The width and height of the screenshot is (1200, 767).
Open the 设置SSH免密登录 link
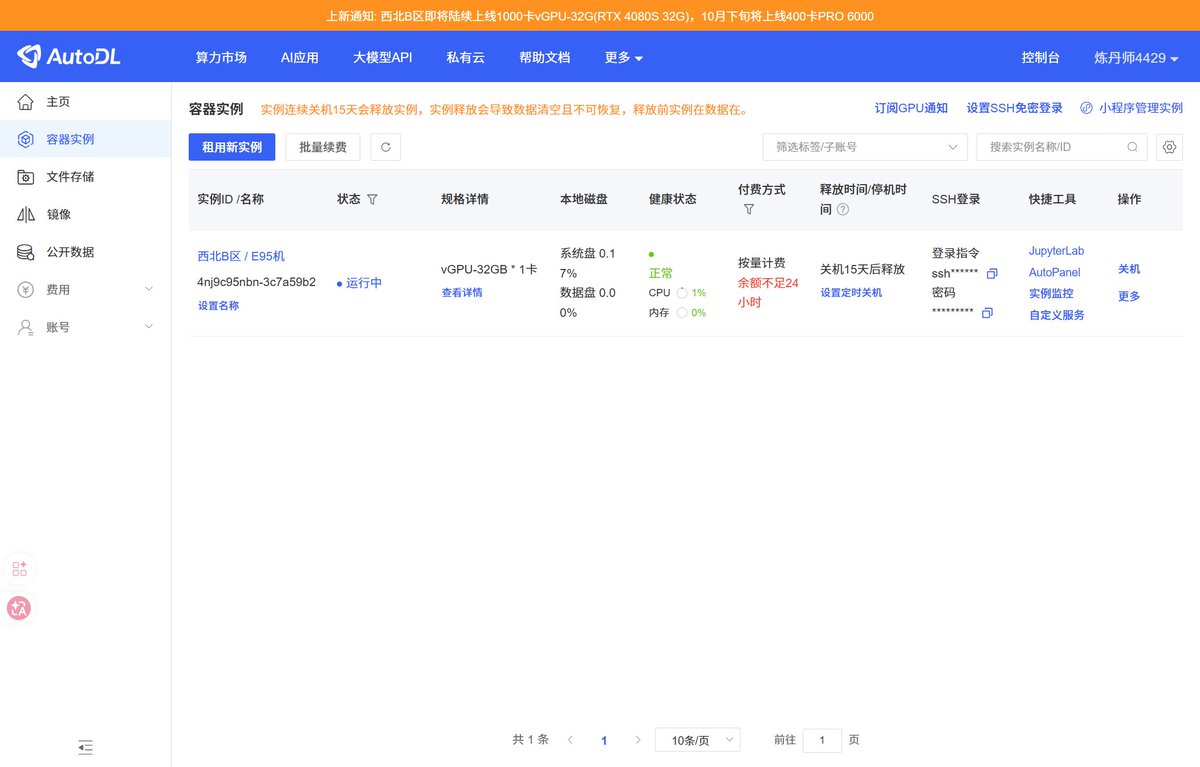pyautogui.click(x=1015, y=108)
